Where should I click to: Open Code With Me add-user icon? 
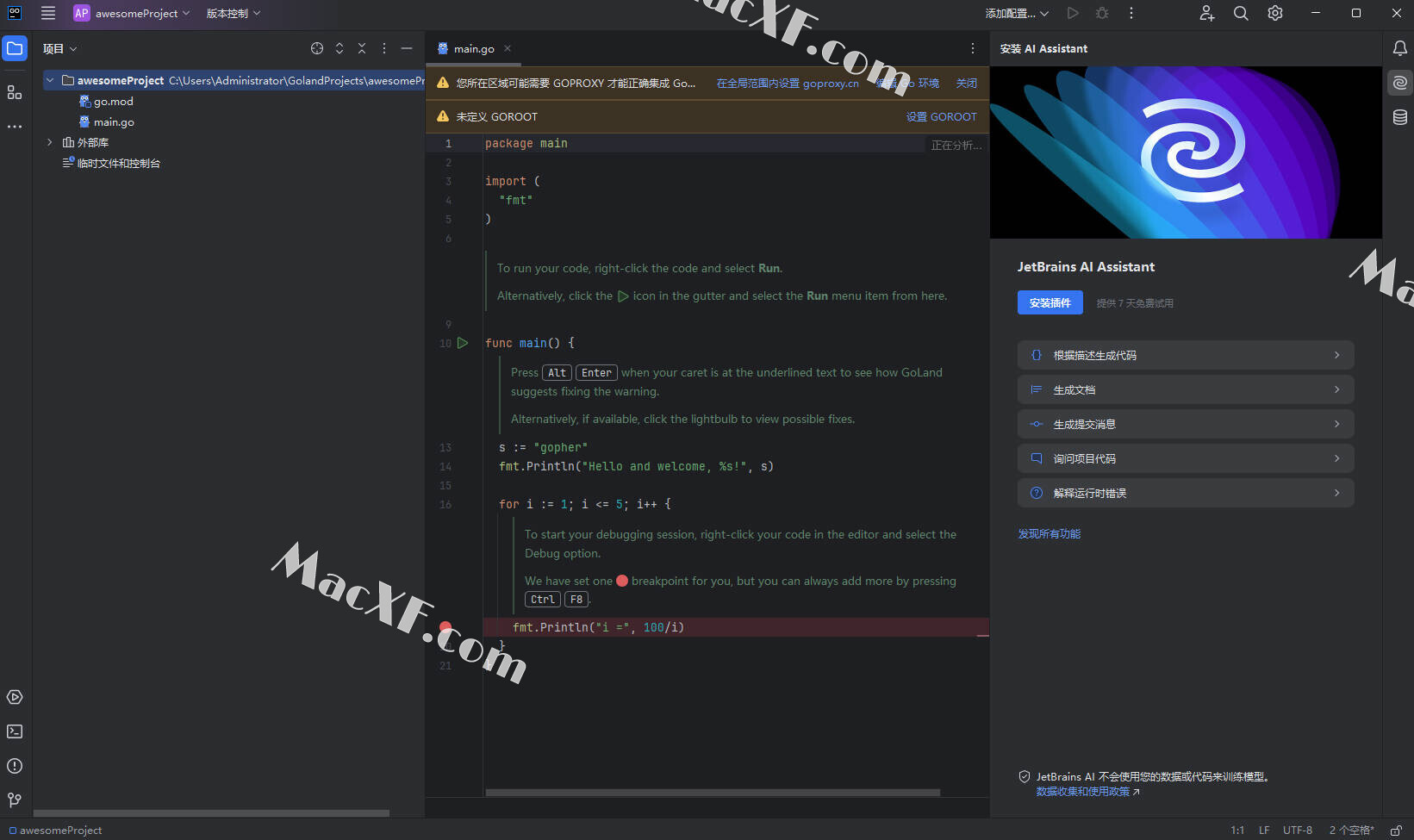coord(1207,13)
